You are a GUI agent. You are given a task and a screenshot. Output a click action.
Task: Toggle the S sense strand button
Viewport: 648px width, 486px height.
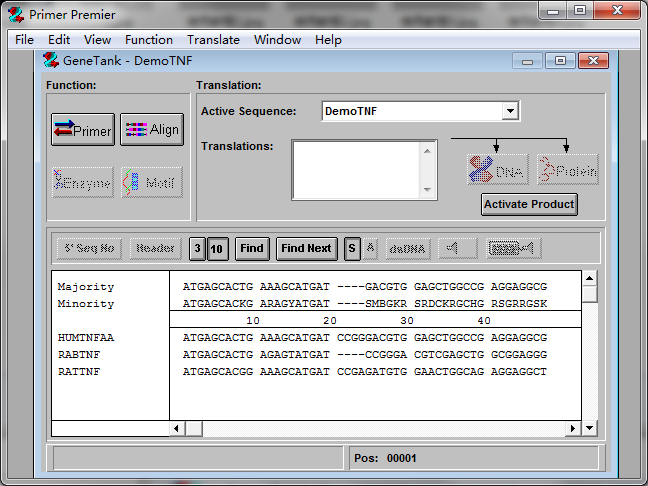tap(352, 248)
